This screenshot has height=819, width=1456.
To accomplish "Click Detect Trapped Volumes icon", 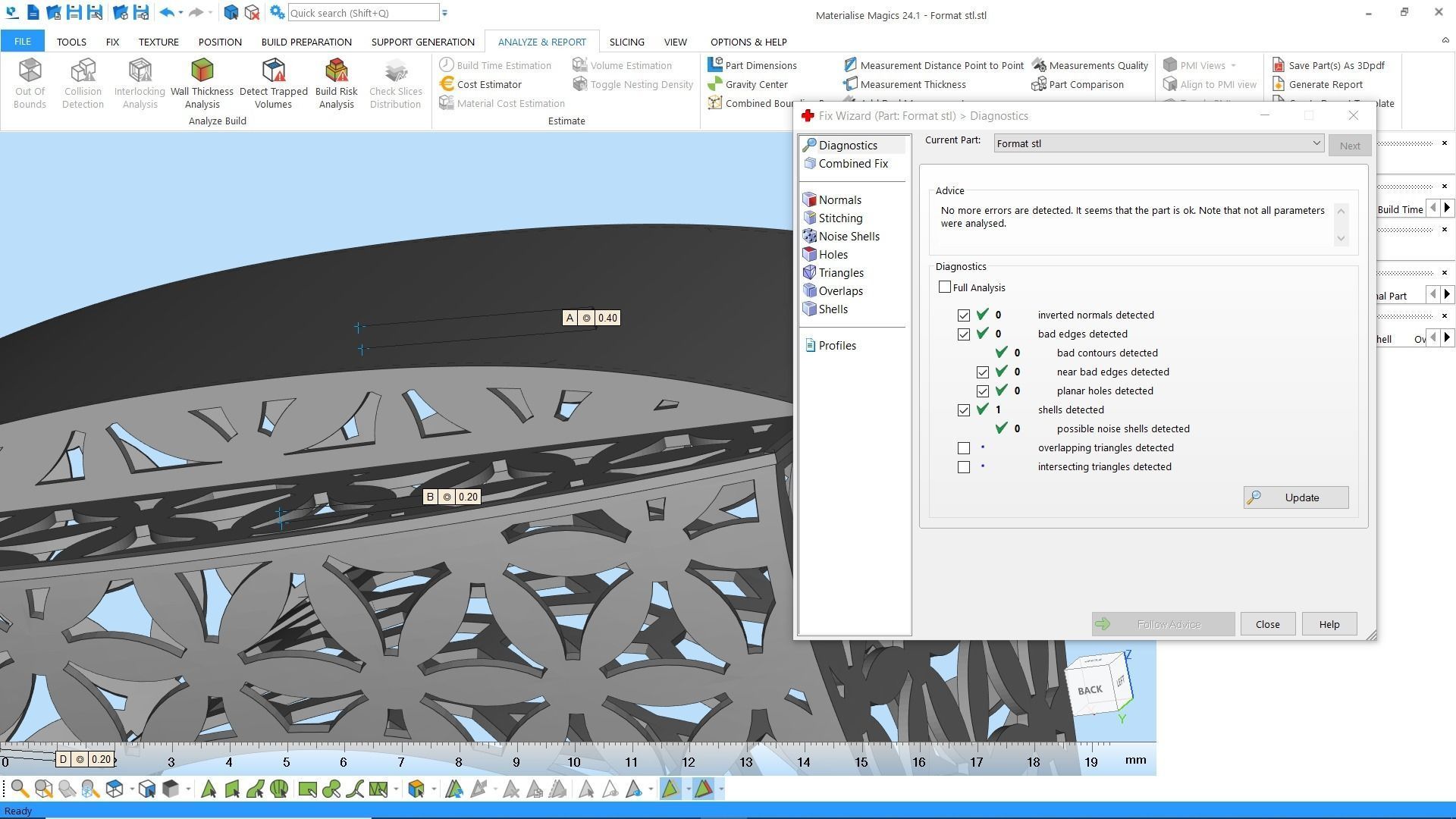I will click(273, 83).
